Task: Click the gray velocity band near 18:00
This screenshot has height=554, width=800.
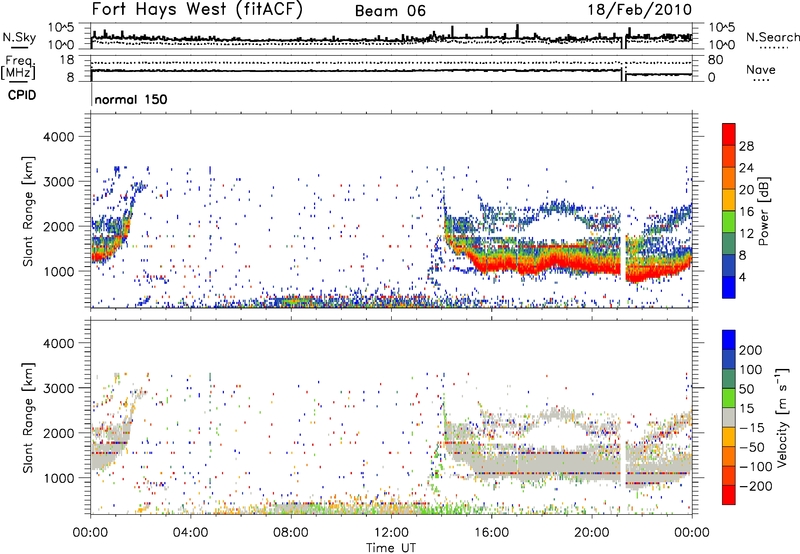Action: click(x=542, y=463)
